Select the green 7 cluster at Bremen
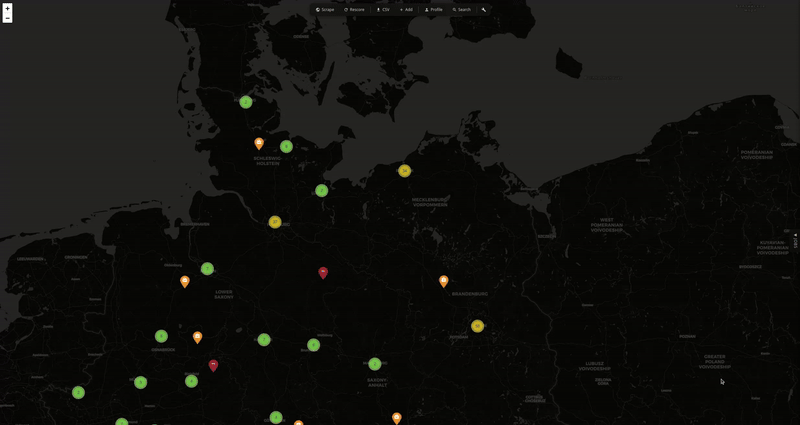The width and height of the screenshot is (800, 425). pos(207,269)
